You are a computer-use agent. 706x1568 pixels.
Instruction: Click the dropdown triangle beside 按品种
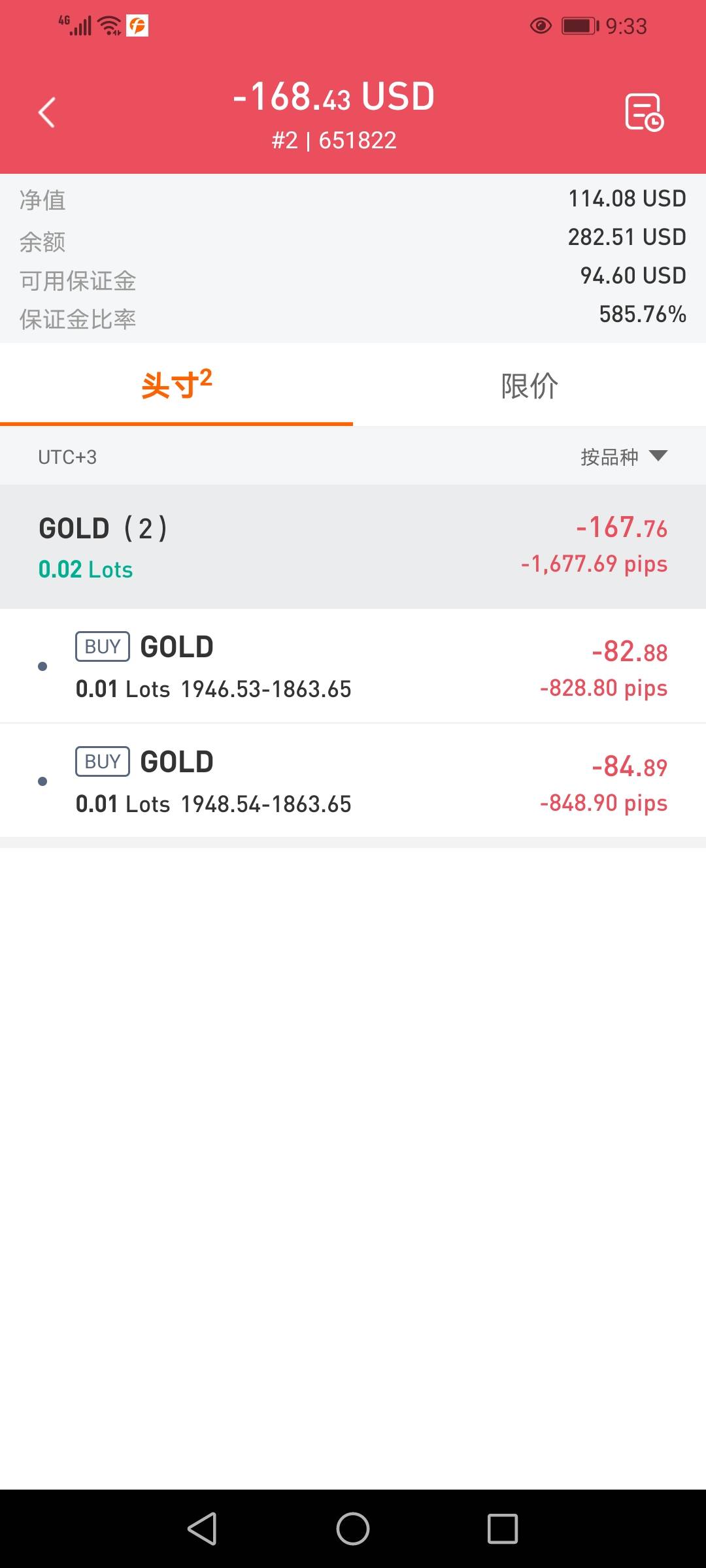(x=658, y=455)
